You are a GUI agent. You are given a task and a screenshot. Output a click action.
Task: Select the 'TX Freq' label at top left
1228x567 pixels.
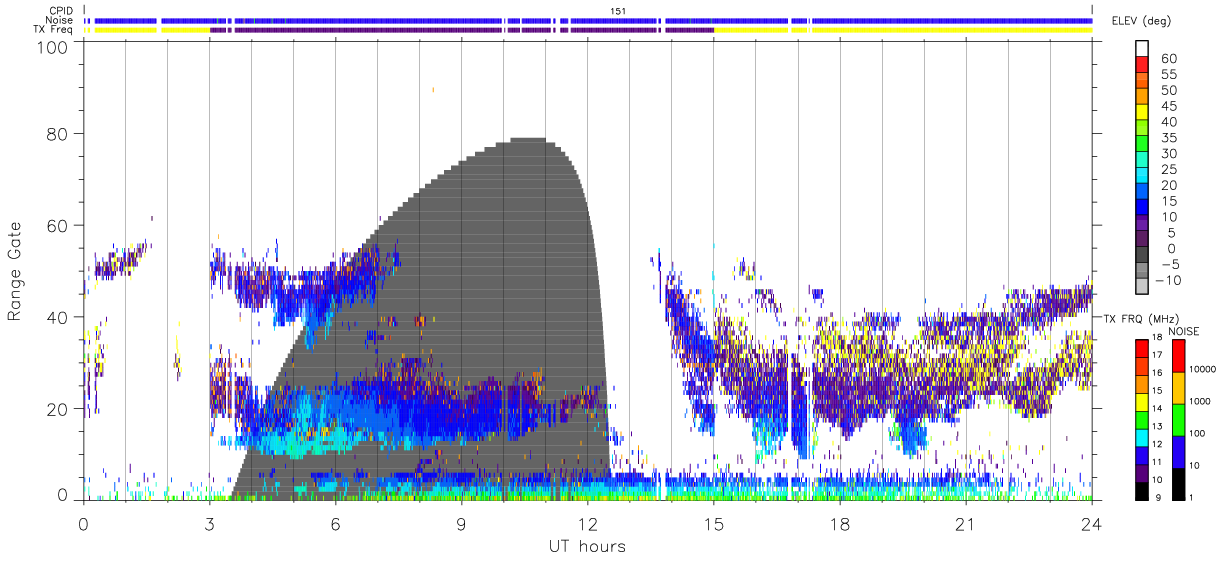click(x=55, y=30)
